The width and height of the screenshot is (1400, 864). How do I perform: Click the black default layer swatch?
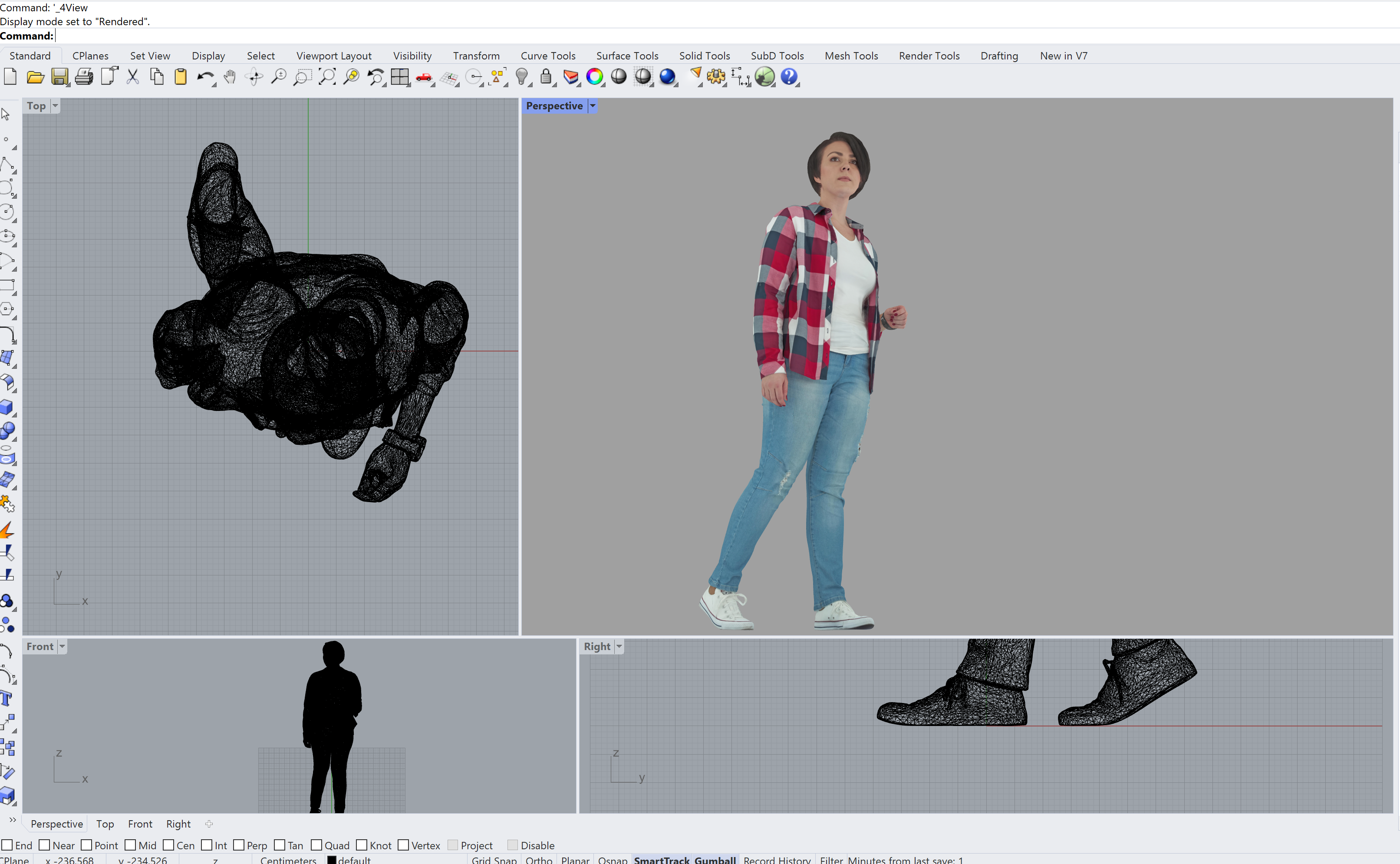click(332, 859)
